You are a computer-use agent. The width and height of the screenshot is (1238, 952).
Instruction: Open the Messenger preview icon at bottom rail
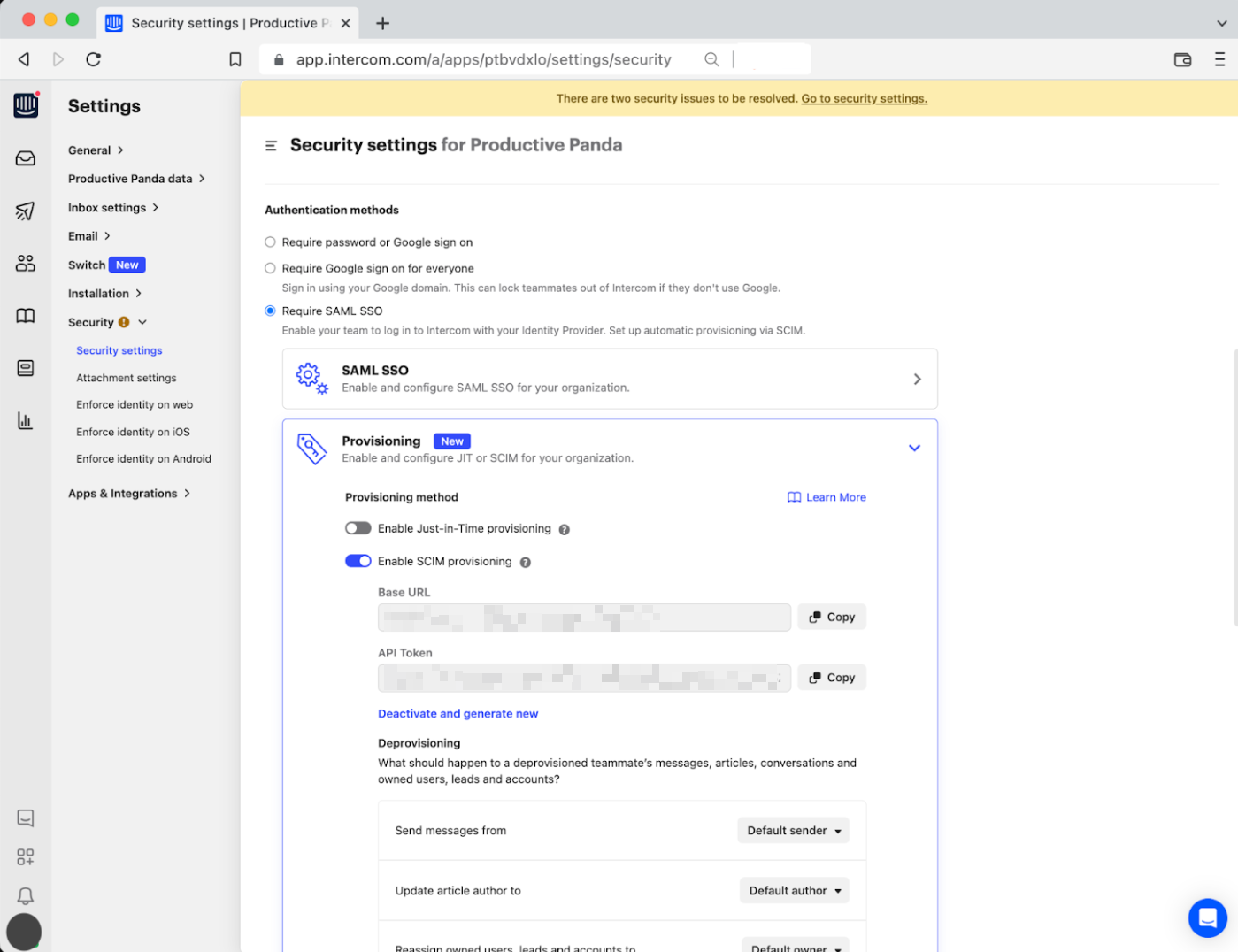[26, 818]
